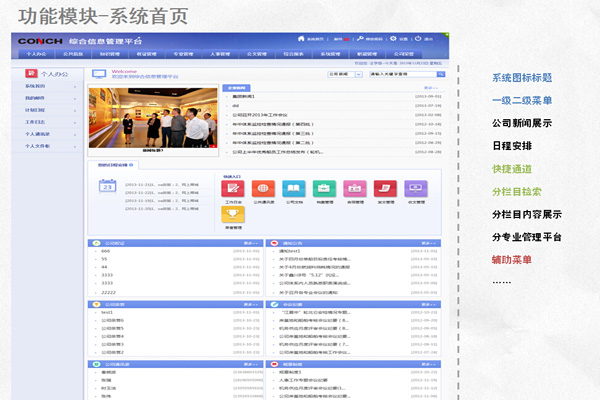The height and width of the screenshot is (400, 600).
Task: Open the pink ID card quick-access icon
Action: [x=355, y=188]
